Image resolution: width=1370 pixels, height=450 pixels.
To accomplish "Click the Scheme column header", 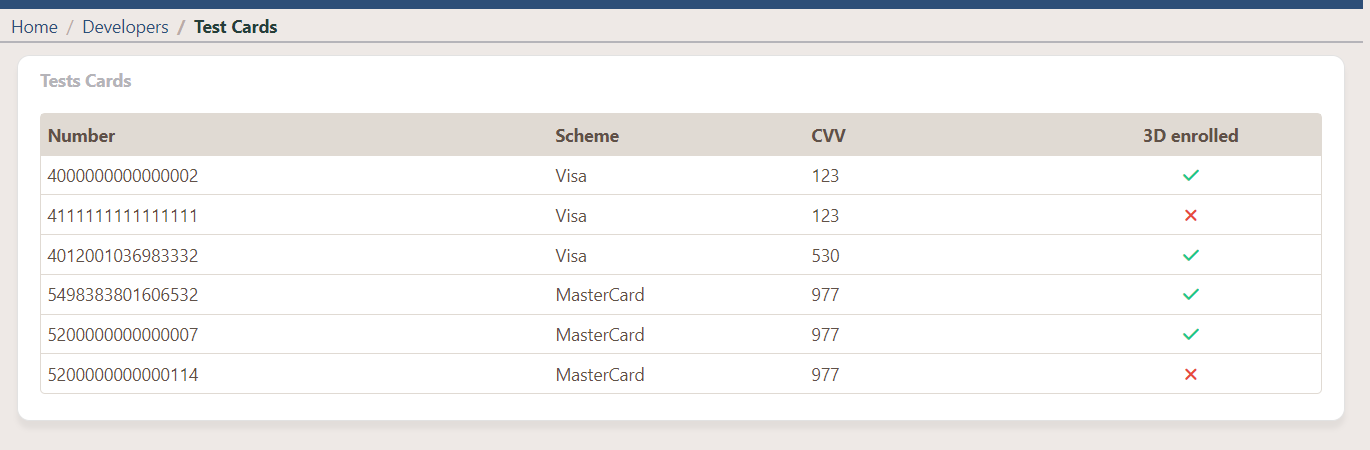I will 587,136.
